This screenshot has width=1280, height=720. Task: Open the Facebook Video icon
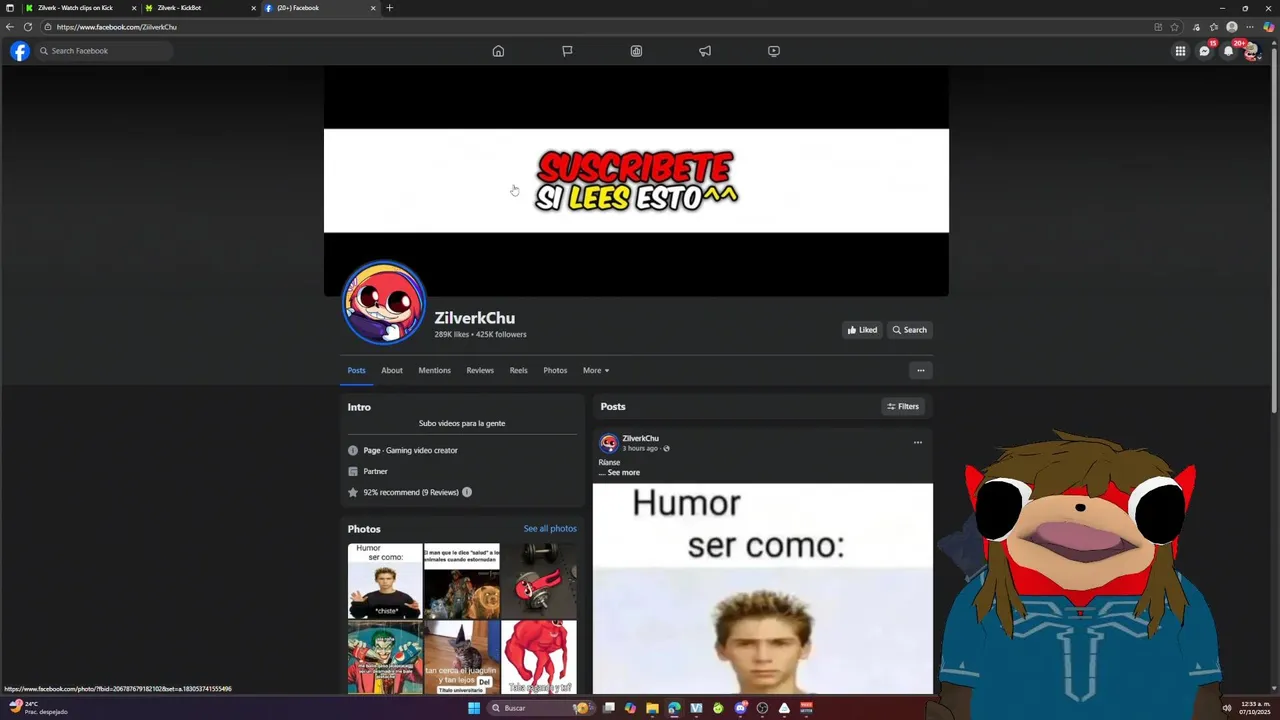pyautogui.click(x=774, y=51)
